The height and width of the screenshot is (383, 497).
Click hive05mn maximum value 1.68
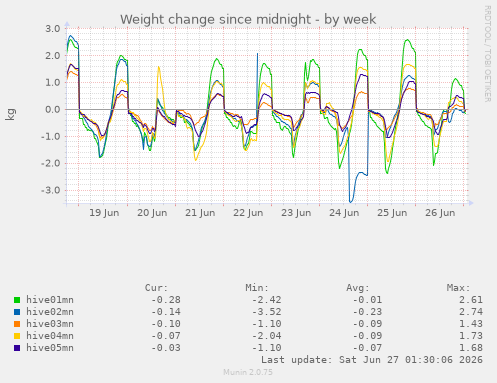[x=471, y=348]
